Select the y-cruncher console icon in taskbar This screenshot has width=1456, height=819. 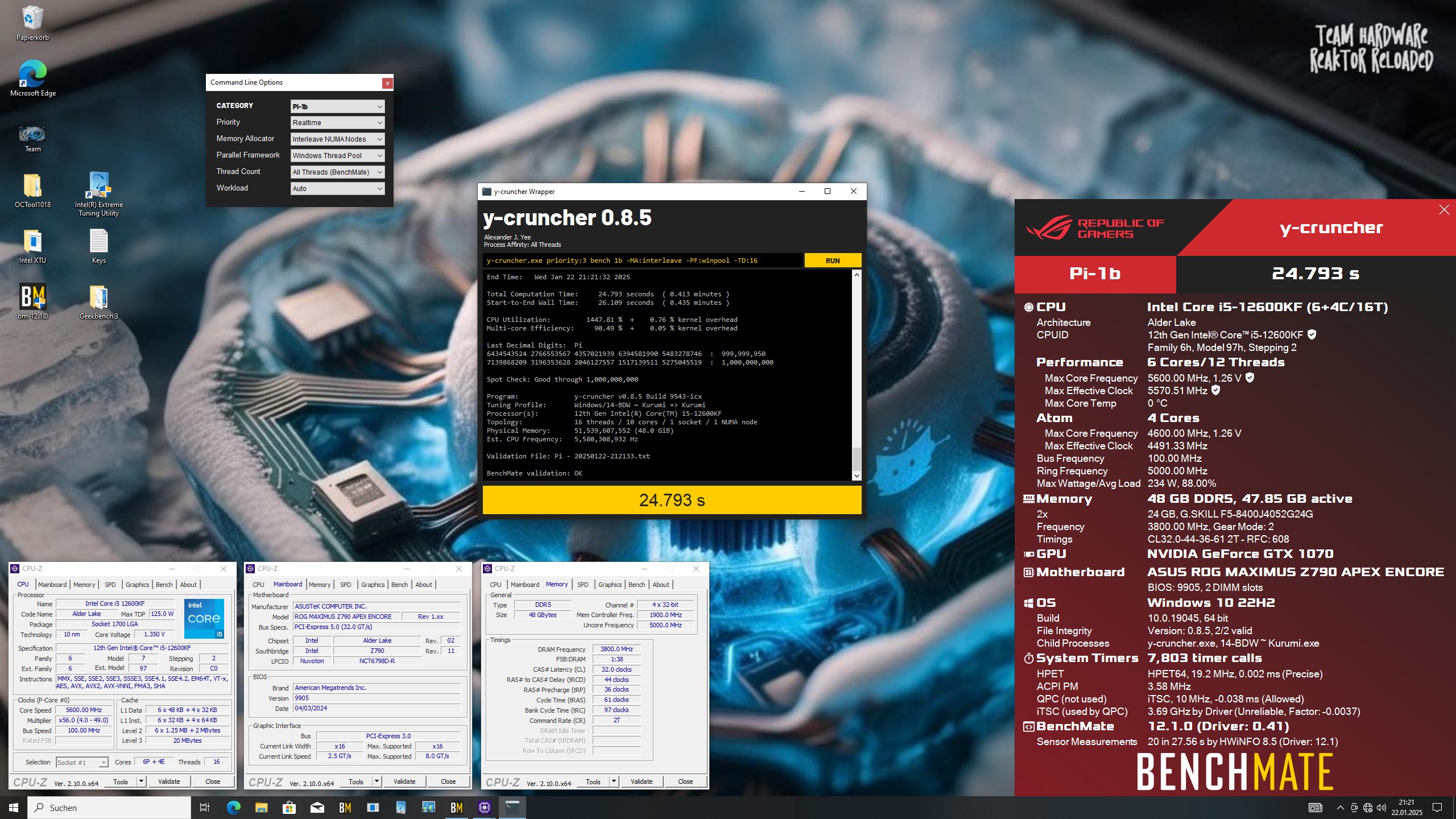coord(512,808)
